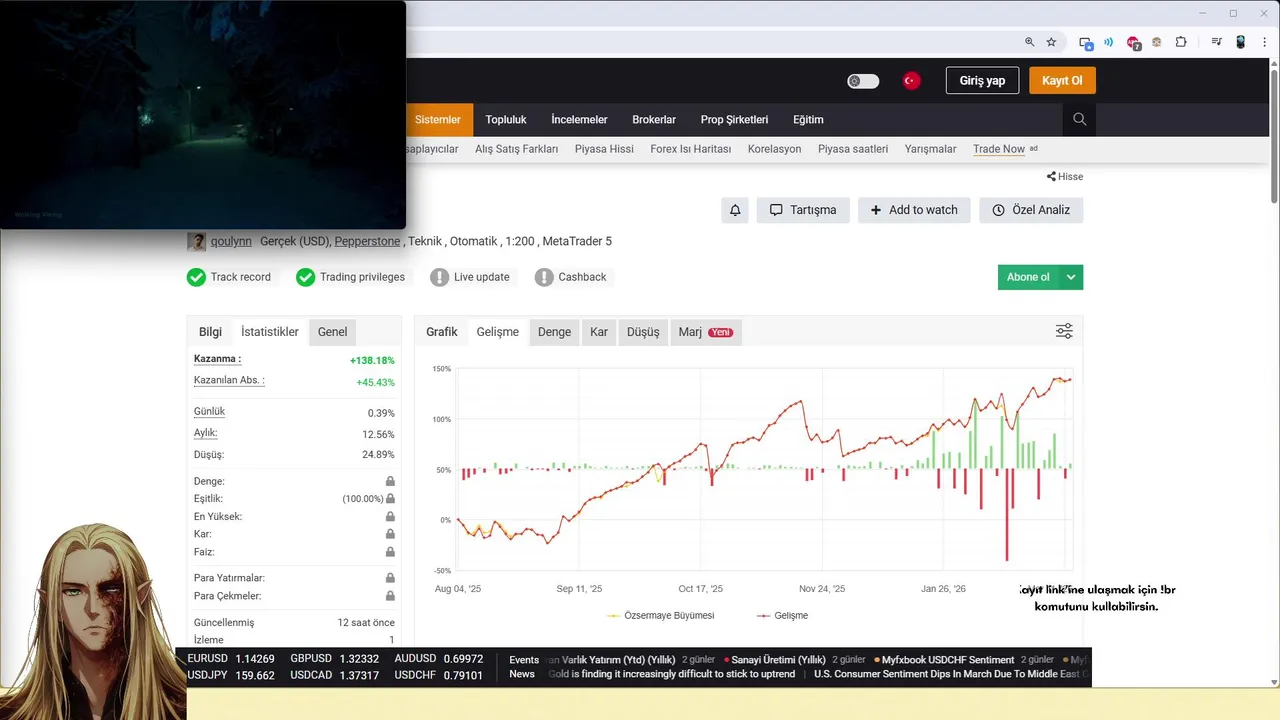This screenshot has width=1280, height=720.
Task: Click the lock icon beside En Yüksek
Action: click(x=390, y=517)
